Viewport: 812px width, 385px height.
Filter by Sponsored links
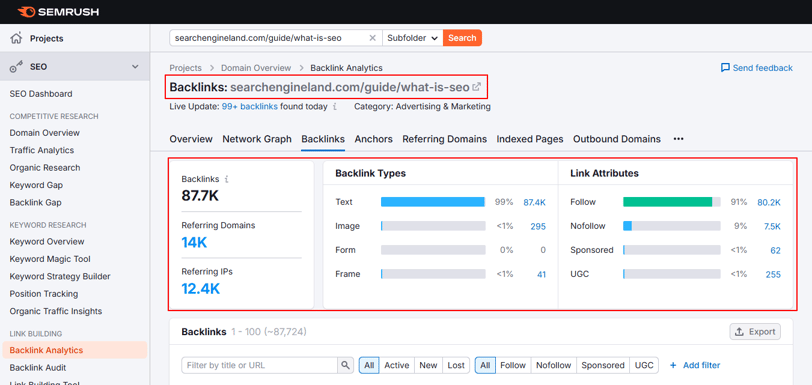coord(603,365)
